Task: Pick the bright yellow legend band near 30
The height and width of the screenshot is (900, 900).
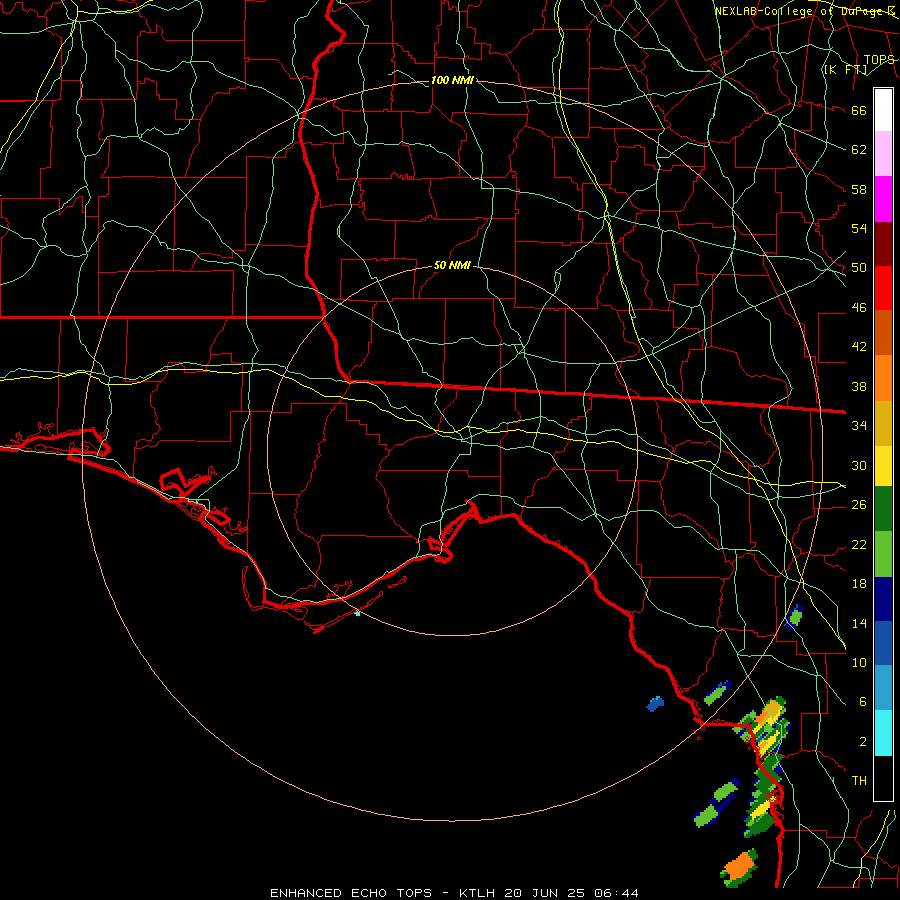Action: tap(883, 465)
